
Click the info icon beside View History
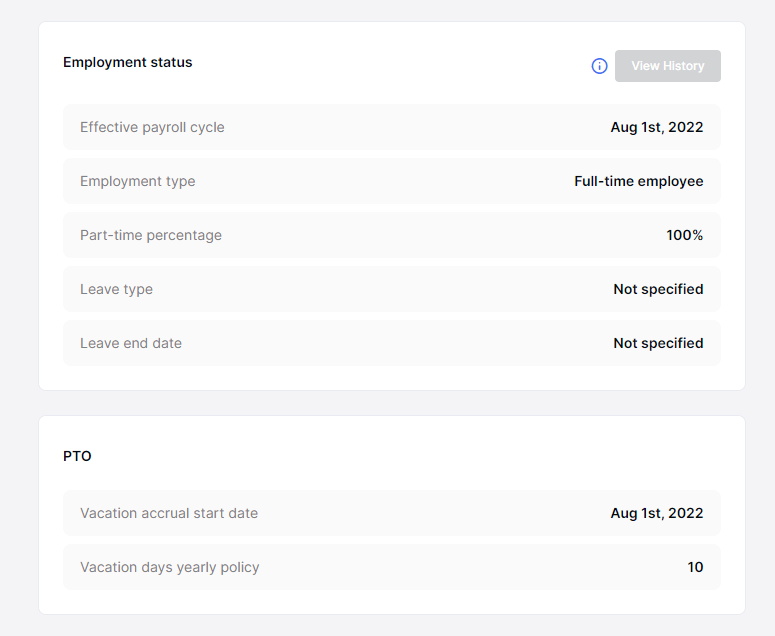599,66
